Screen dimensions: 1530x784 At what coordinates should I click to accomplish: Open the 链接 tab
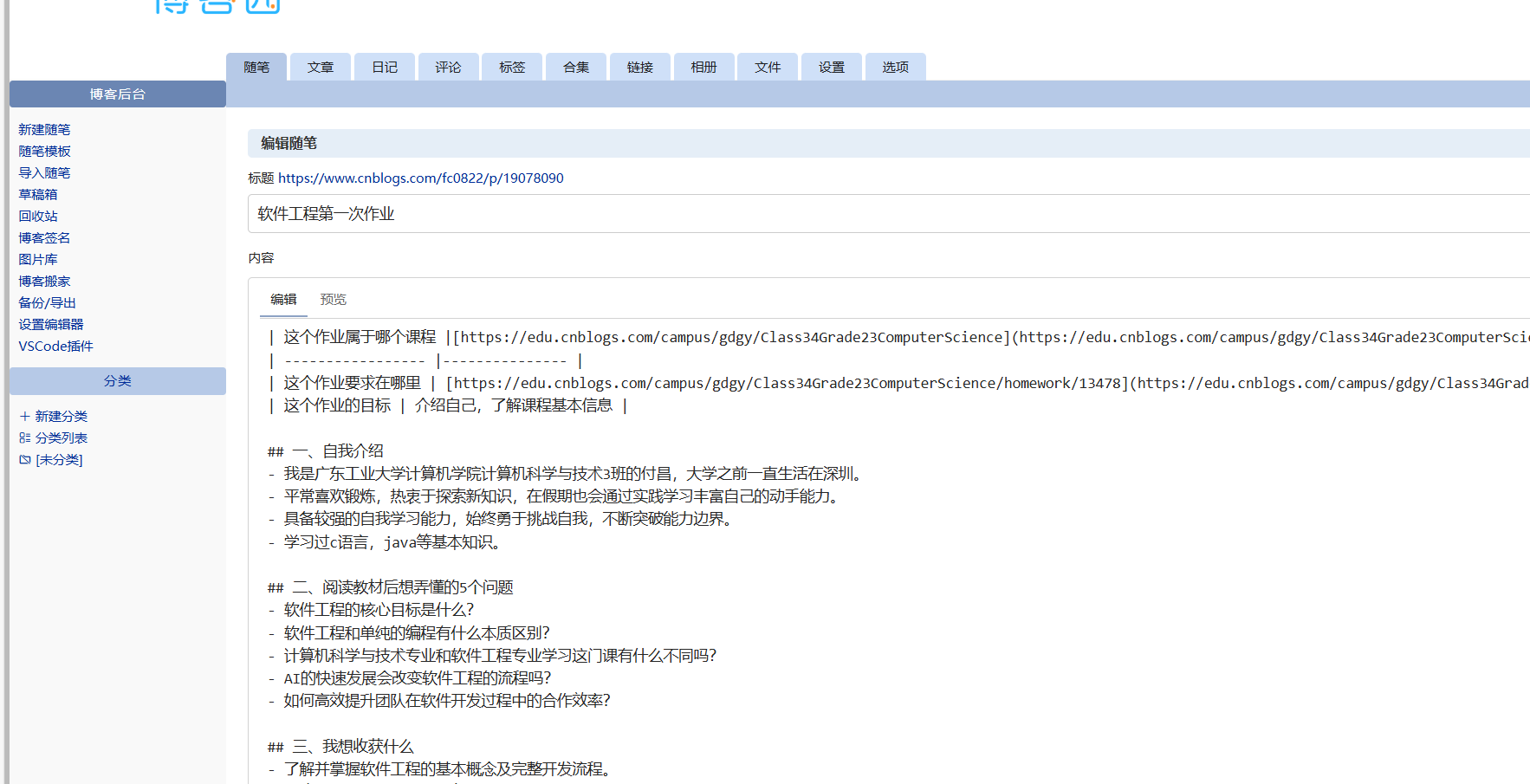click(640, 67)
